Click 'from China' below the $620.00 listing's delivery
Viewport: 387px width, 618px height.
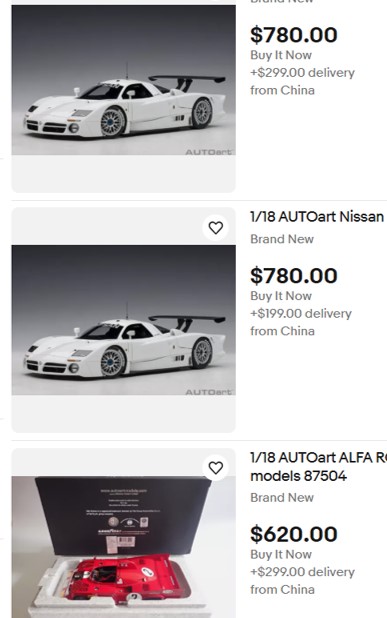click(x=283, y=590)
